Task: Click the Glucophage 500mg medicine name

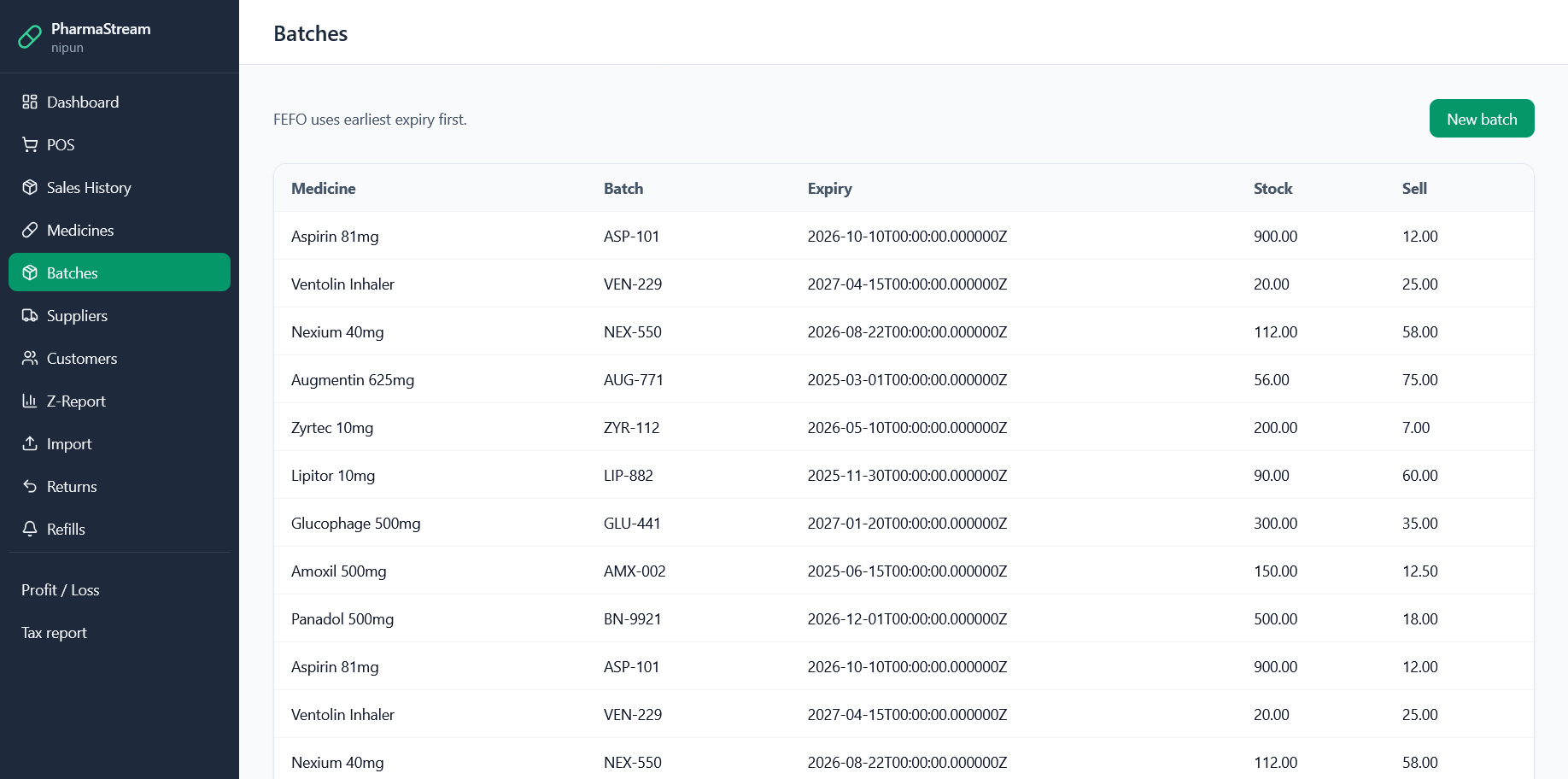Action: tap(356, 524)
